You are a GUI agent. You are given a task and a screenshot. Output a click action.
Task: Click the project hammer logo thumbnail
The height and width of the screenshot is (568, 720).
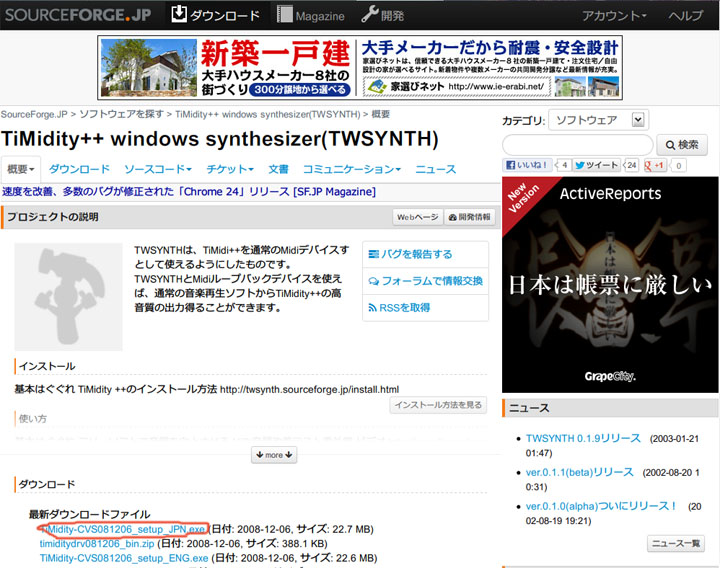coord(68,297)
